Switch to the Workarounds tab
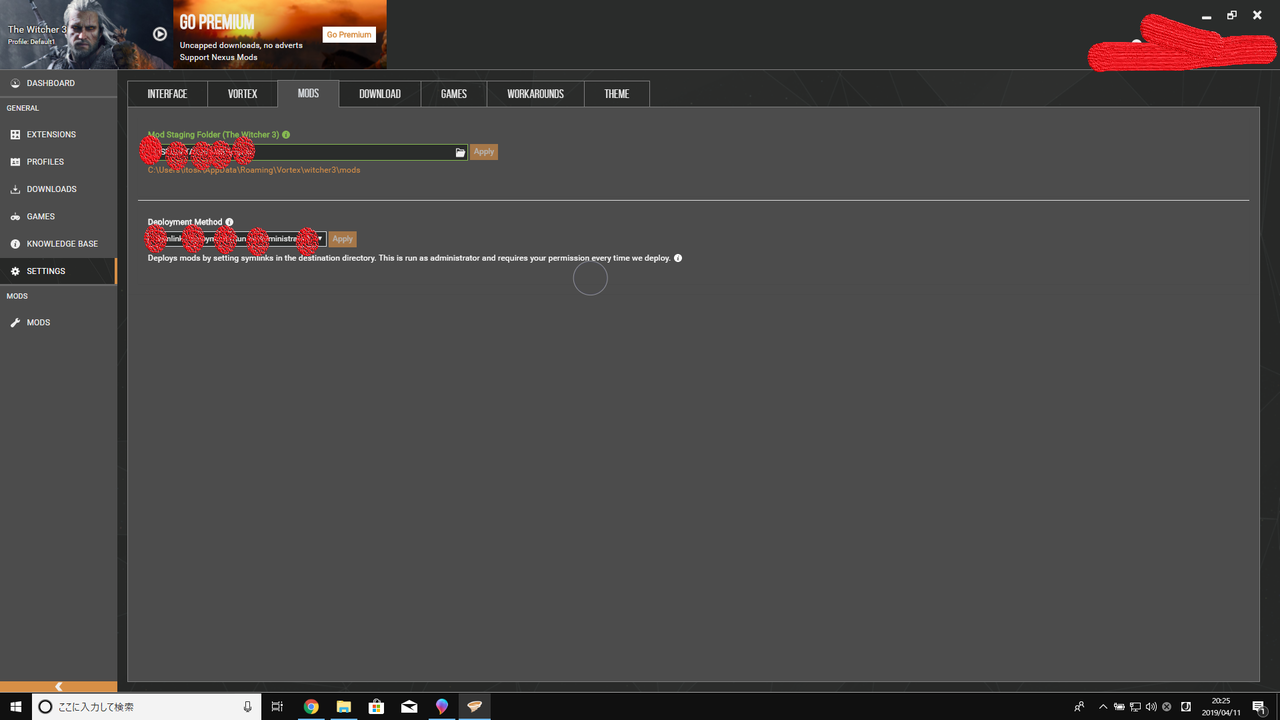 click(x=535, y=94)
